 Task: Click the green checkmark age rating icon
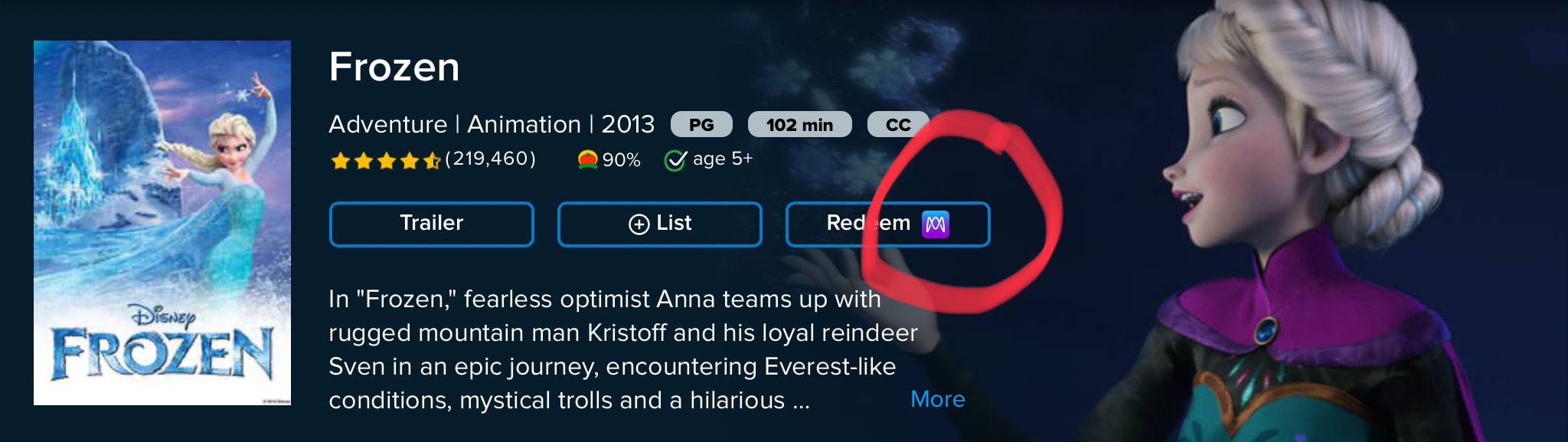click(x=675, y=160)
